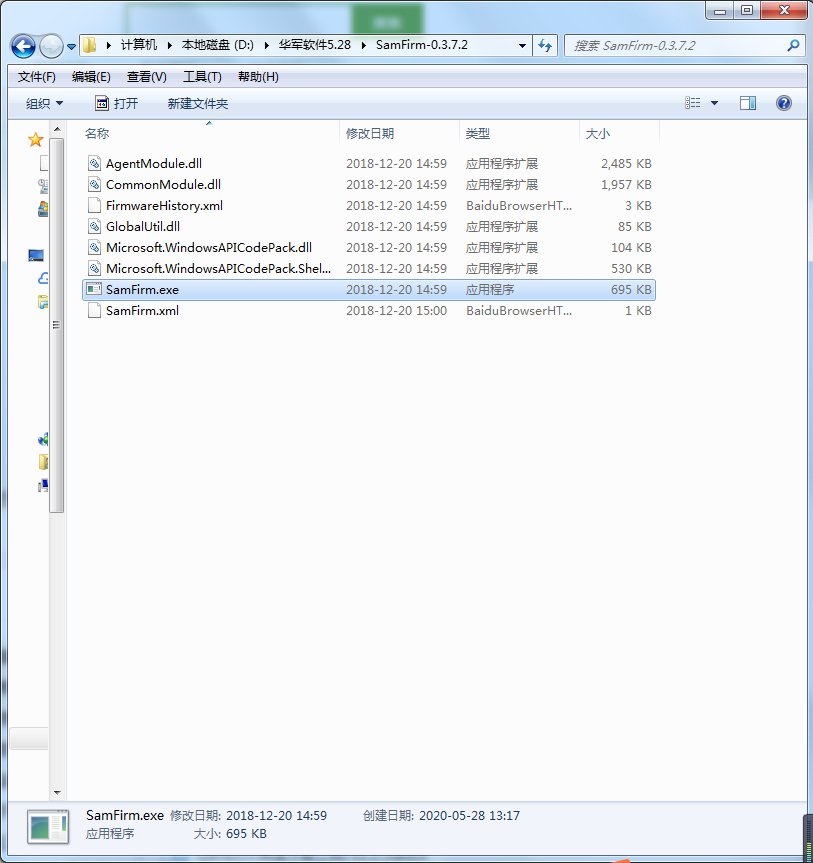Toggle the preview pane icon

(x=747, y=103)
